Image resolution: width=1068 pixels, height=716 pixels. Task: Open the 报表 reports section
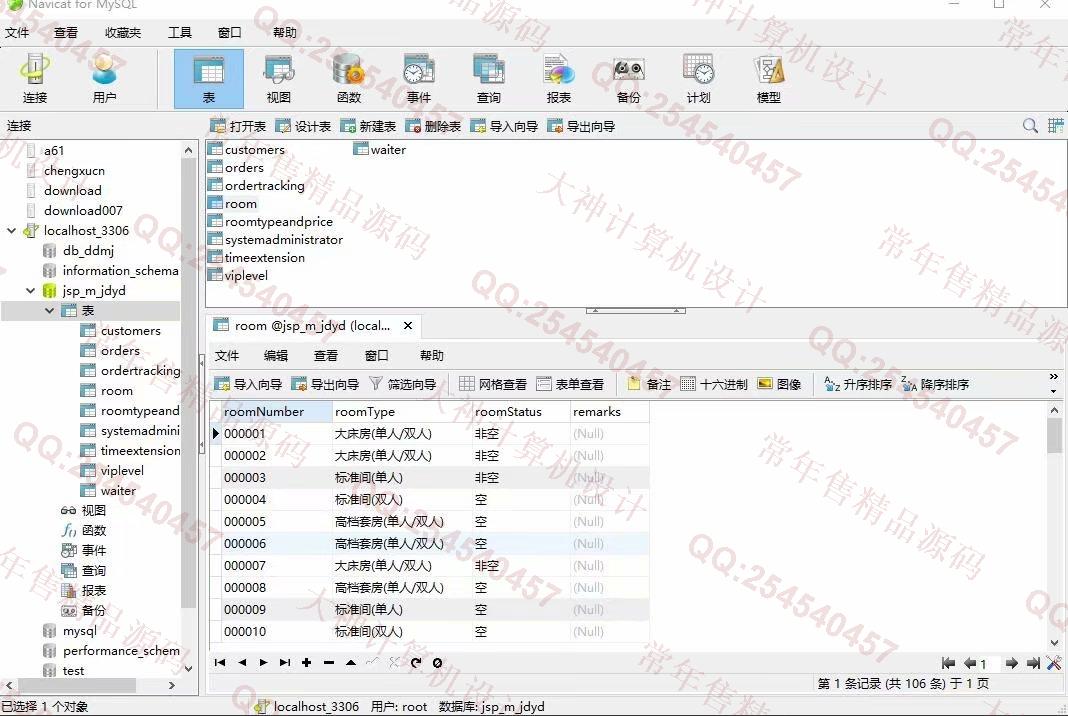559,78
